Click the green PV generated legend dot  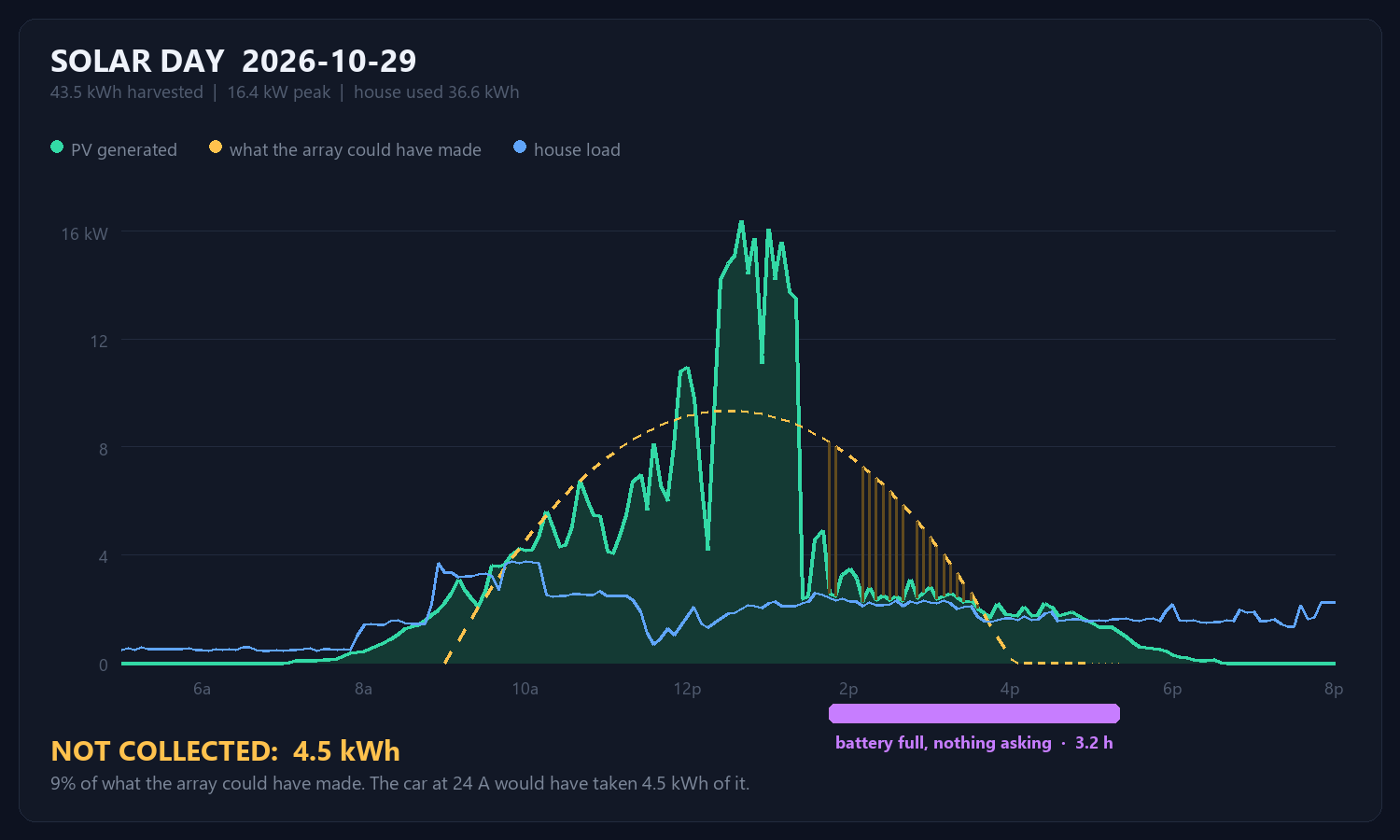(57, 147)
